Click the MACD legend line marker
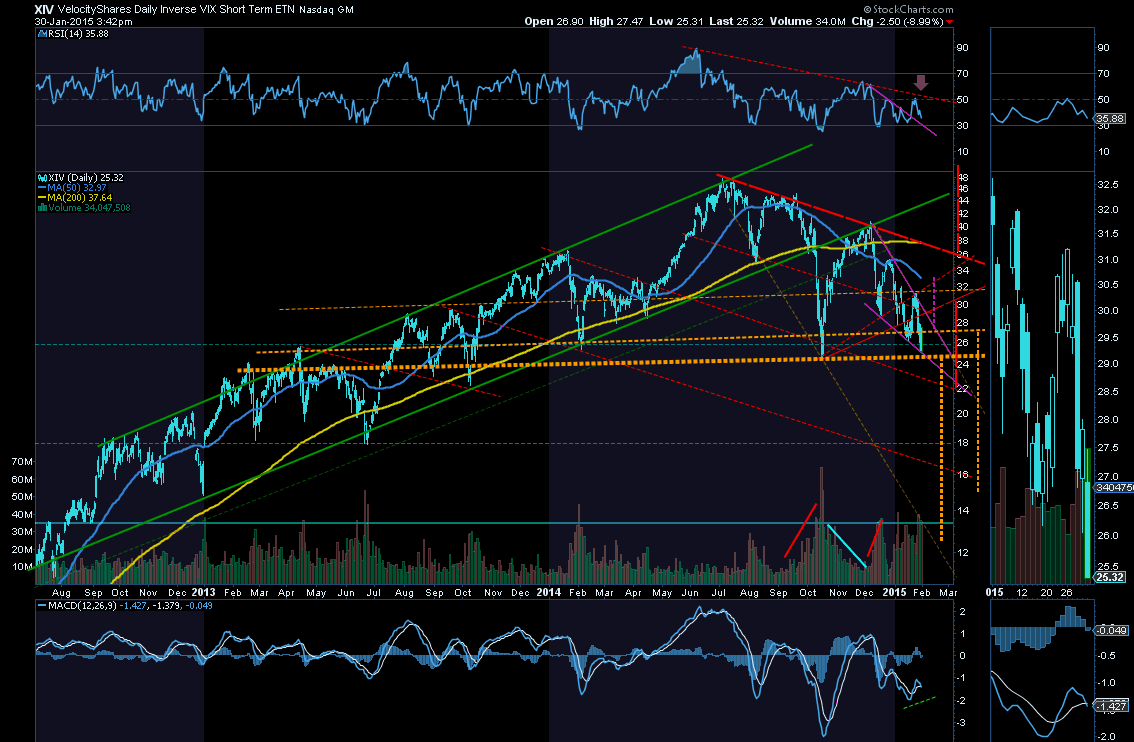 coord(43,605)
